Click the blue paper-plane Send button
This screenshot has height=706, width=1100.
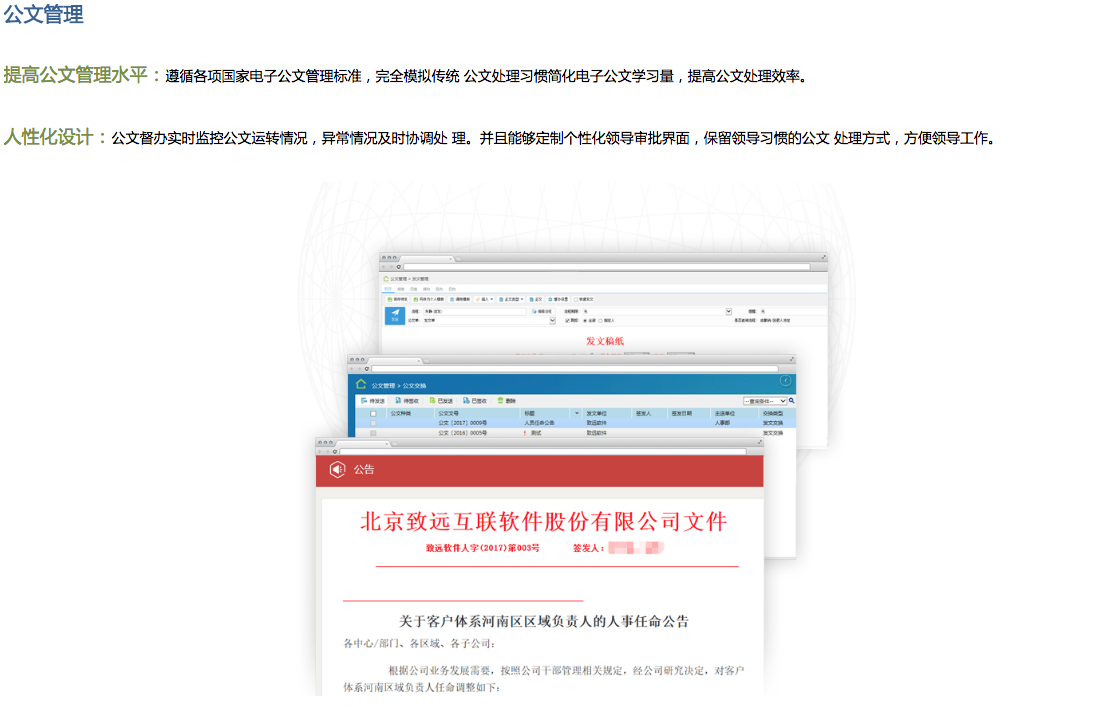(395, 315)
